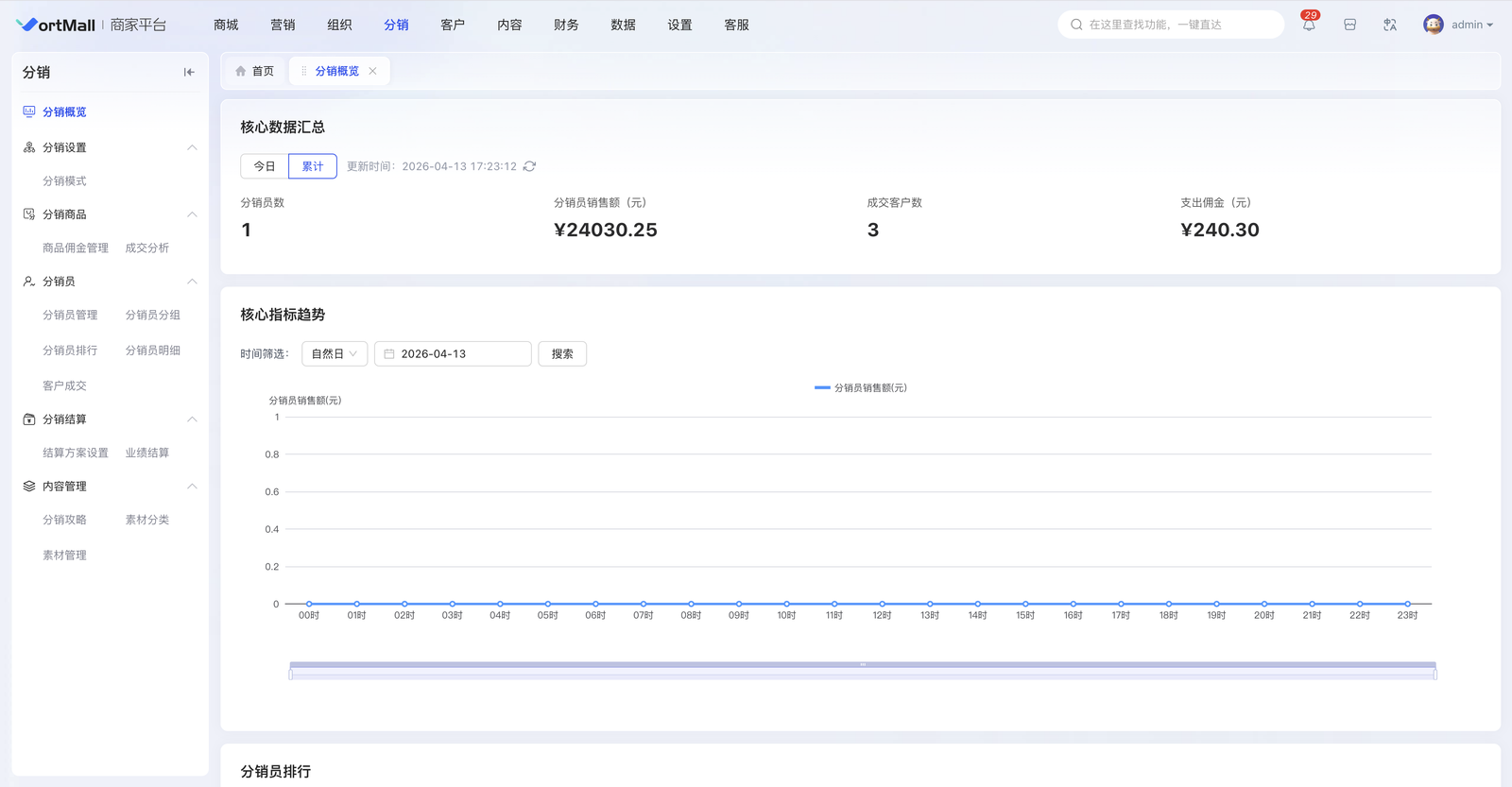Click the home icon in the 首页 tab
The width and height of the screenshot is (1512, 787).
(241, 71)
